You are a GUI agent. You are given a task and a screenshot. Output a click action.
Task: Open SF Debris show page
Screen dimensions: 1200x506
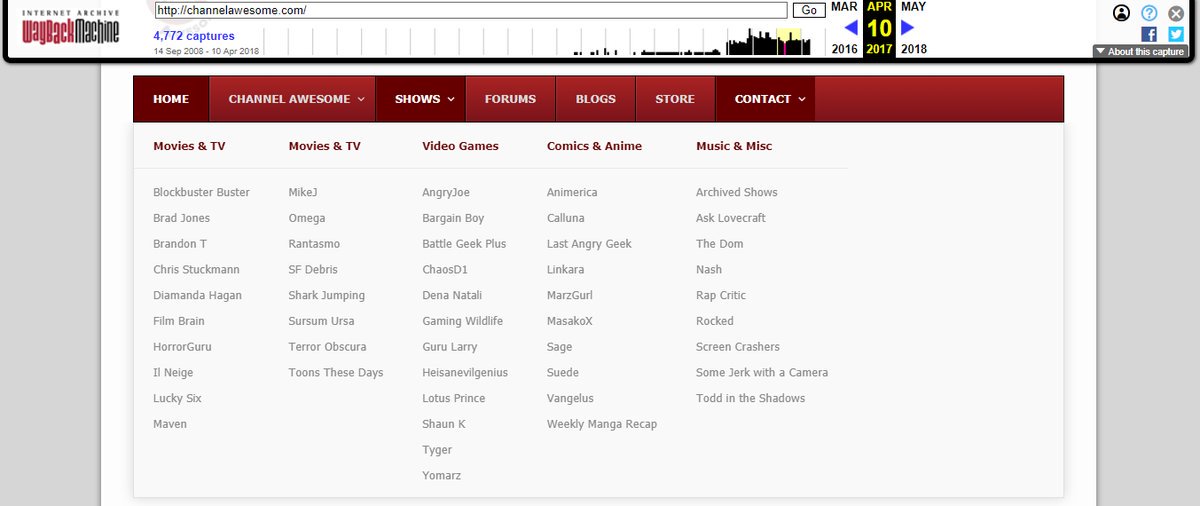pos(313,270)
